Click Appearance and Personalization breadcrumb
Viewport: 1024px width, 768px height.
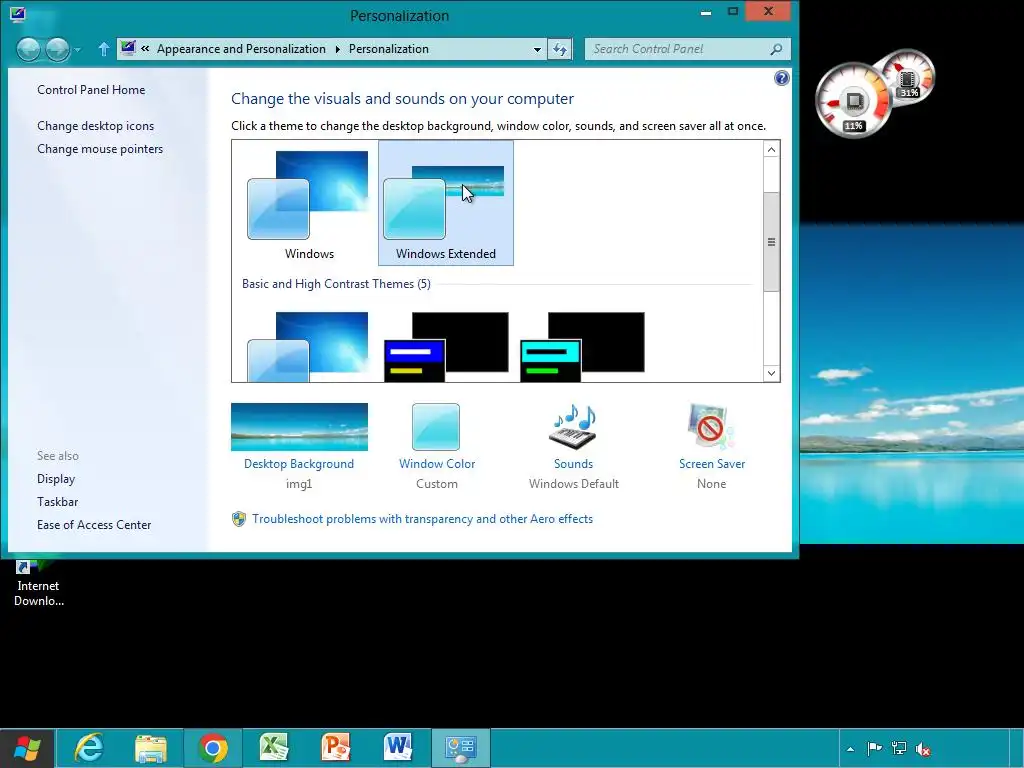(x=241, y=49)
